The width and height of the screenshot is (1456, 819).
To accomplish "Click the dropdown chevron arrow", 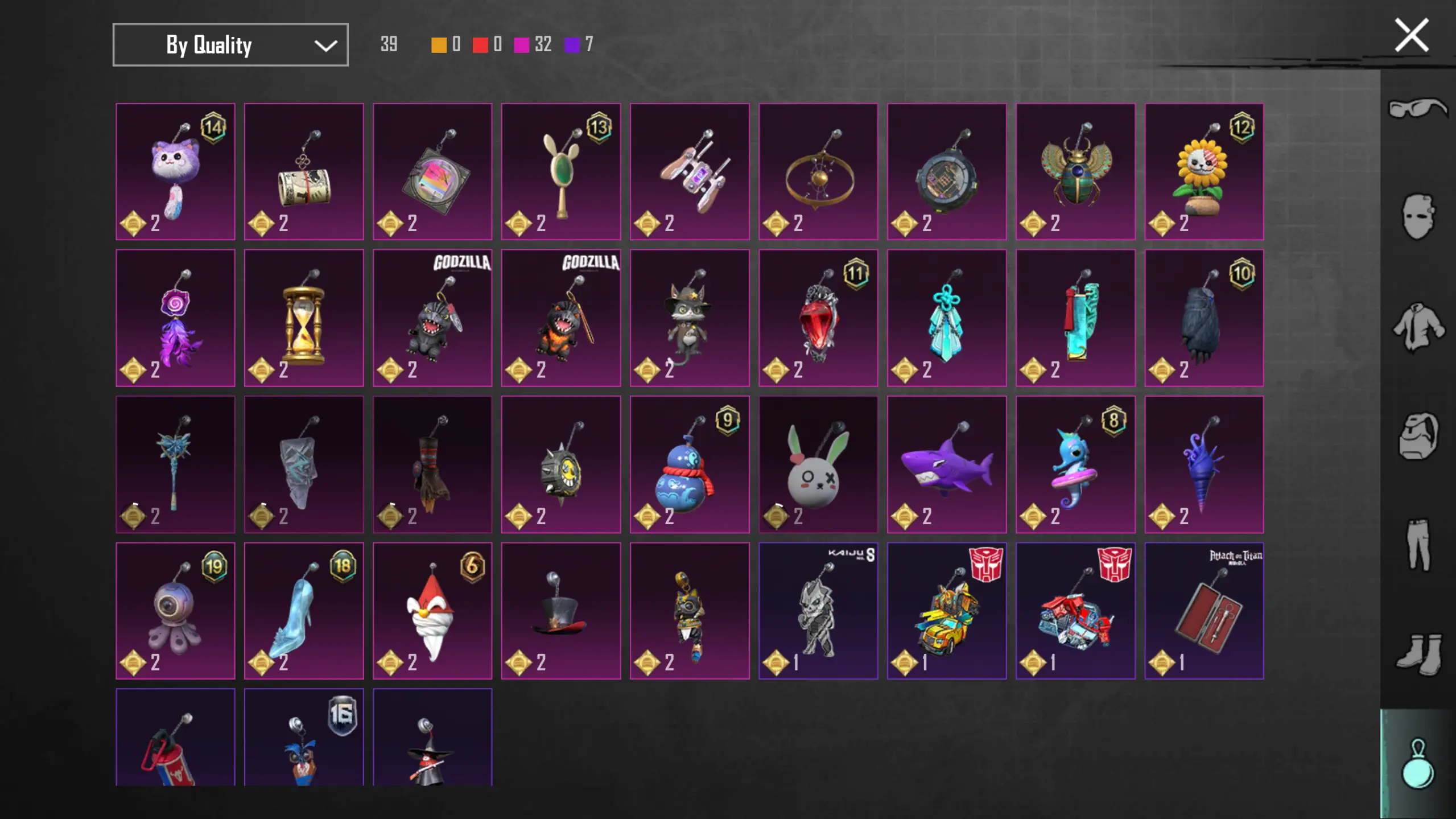I will point(325,46).
